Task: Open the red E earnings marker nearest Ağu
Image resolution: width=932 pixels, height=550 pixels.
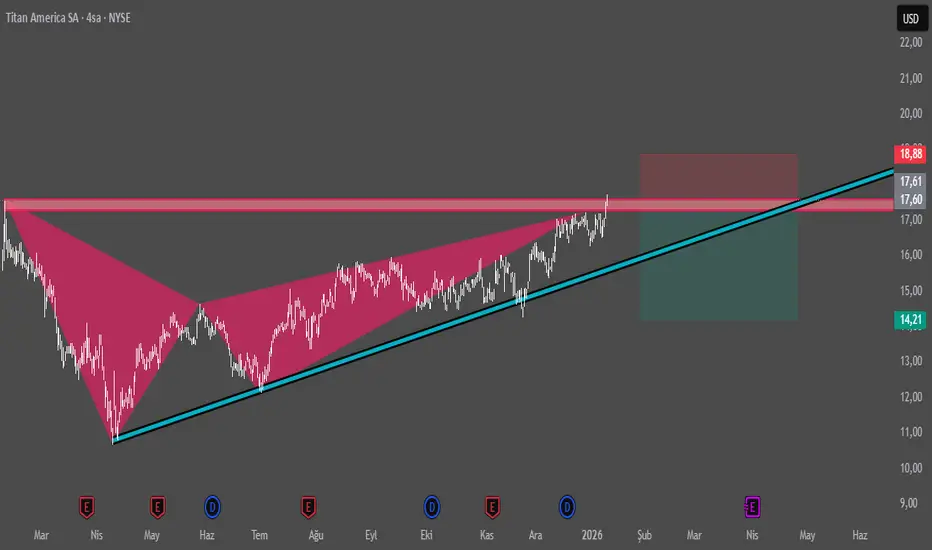Action: 308,507
